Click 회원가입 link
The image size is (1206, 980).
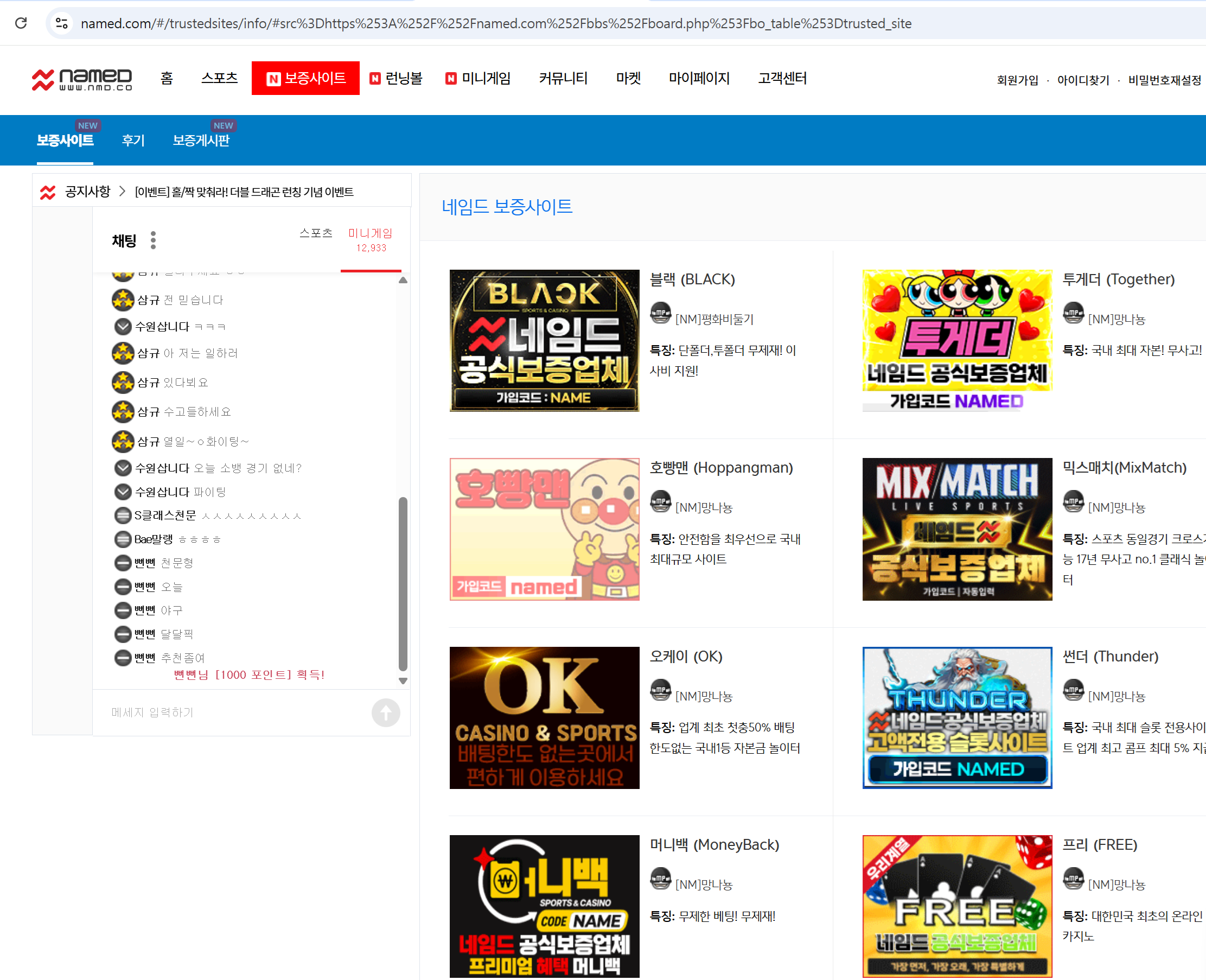point(1018,80)
